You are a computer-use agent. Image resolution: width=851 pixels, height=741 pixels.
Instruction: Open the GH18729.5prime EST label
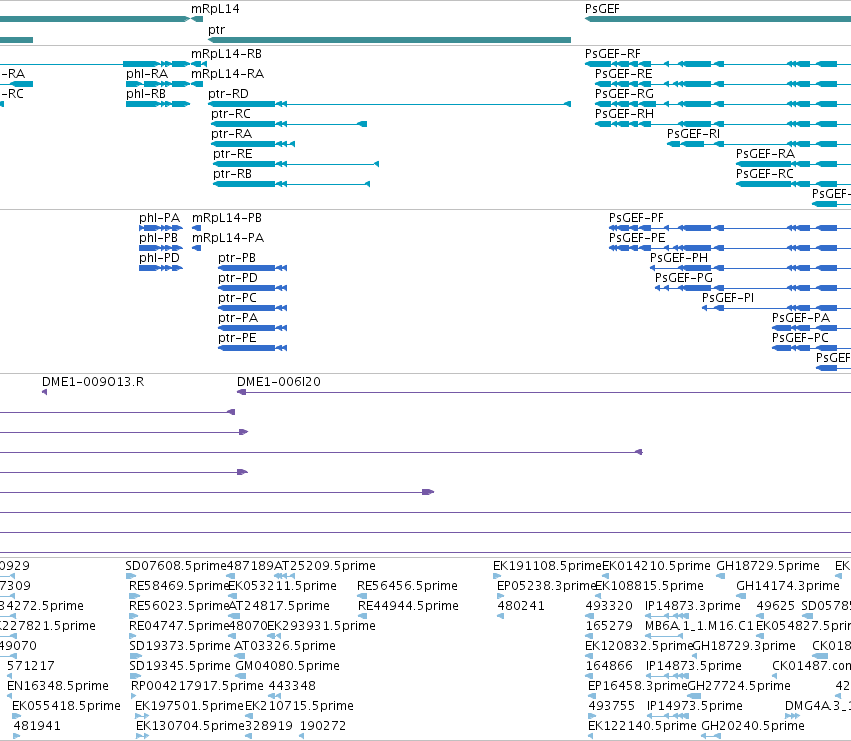[x=768, y=566]
